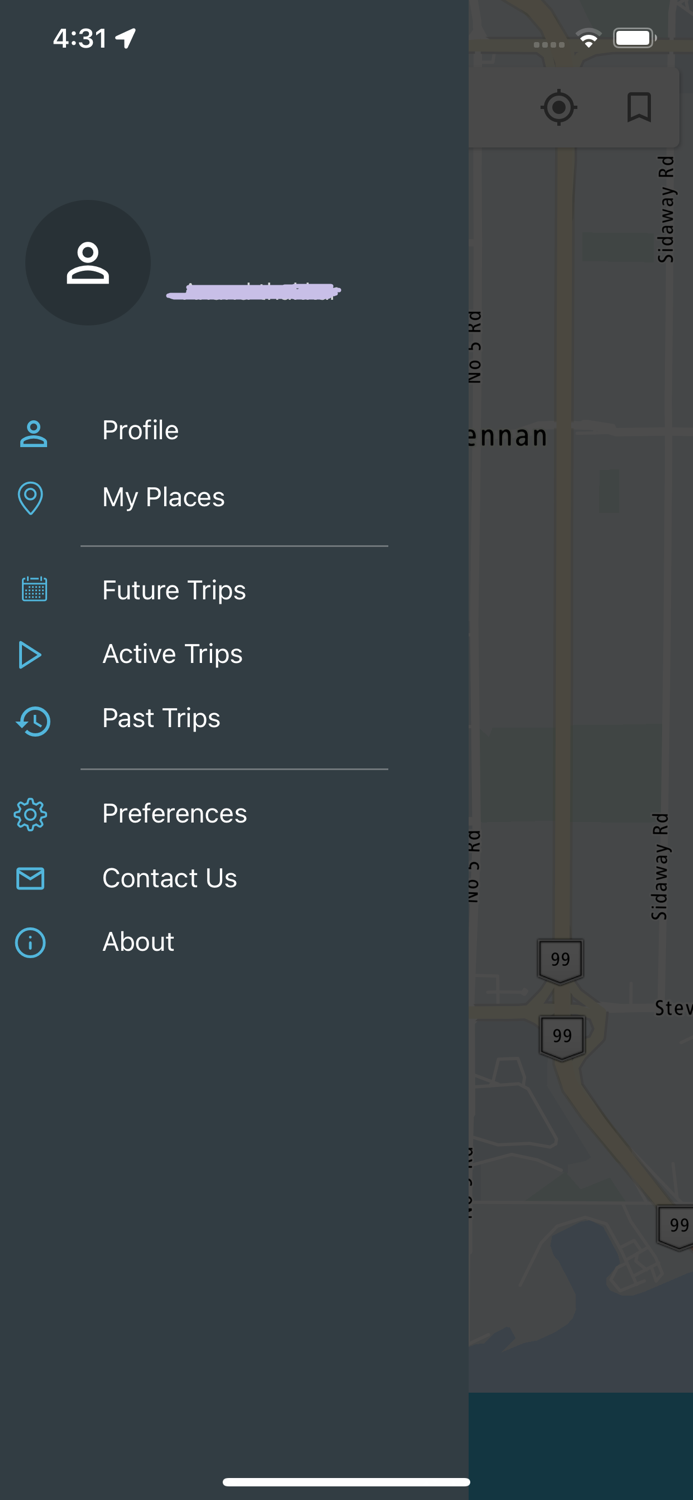
Task: Choose Contact Us
Action: tap(169, 878)
